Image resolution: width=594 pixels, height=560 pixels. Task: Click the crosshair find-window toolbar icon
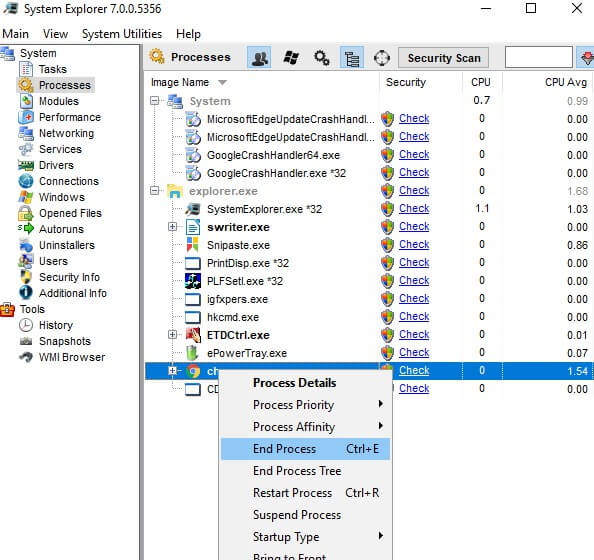point(381,58)
